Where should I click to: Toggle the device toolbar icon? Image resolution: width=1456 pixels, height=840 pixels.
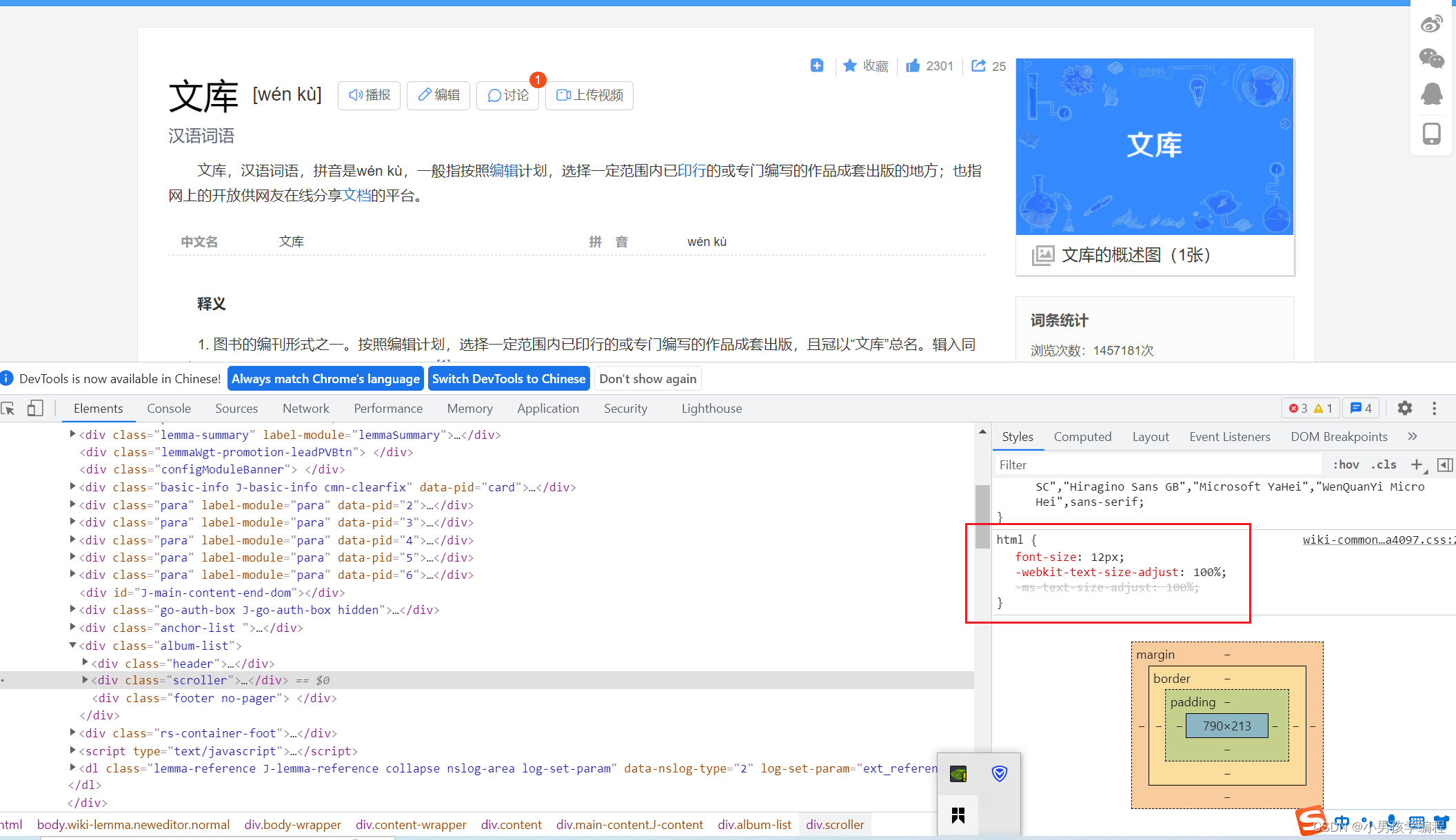click(x=35, y=409)
